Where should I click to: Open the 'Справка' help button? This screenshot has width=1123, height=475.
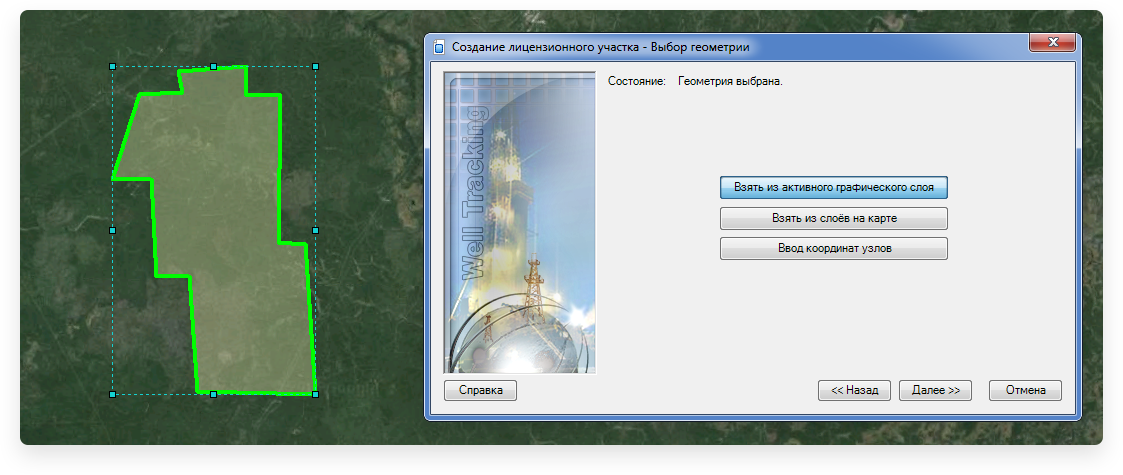pyautogui.click(x=480, y=390)
